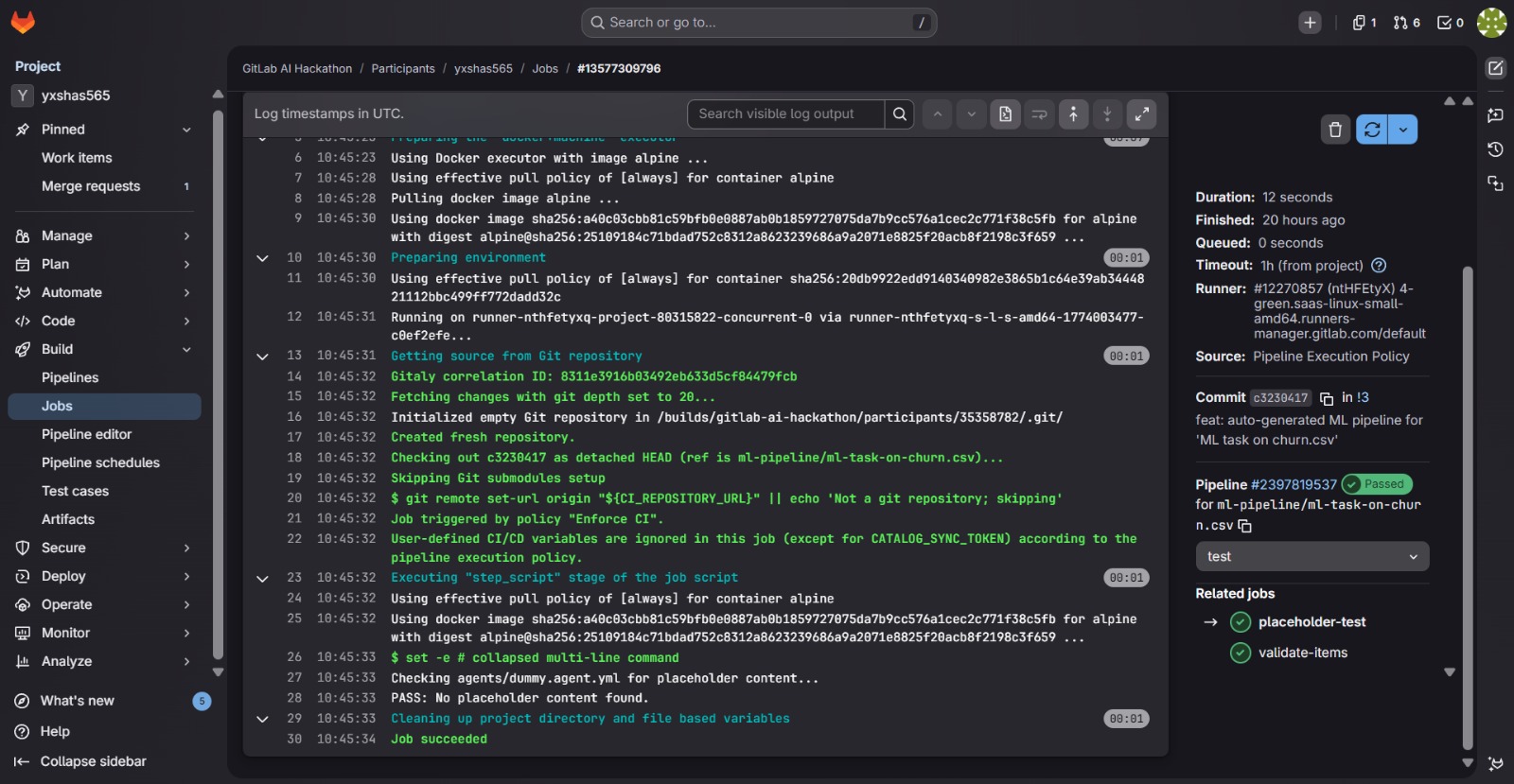Viewport: 1514px width, 784px height.
Task: Open assigned issues counter icon
Action: pyautogui.click(x=1364, y=23)
